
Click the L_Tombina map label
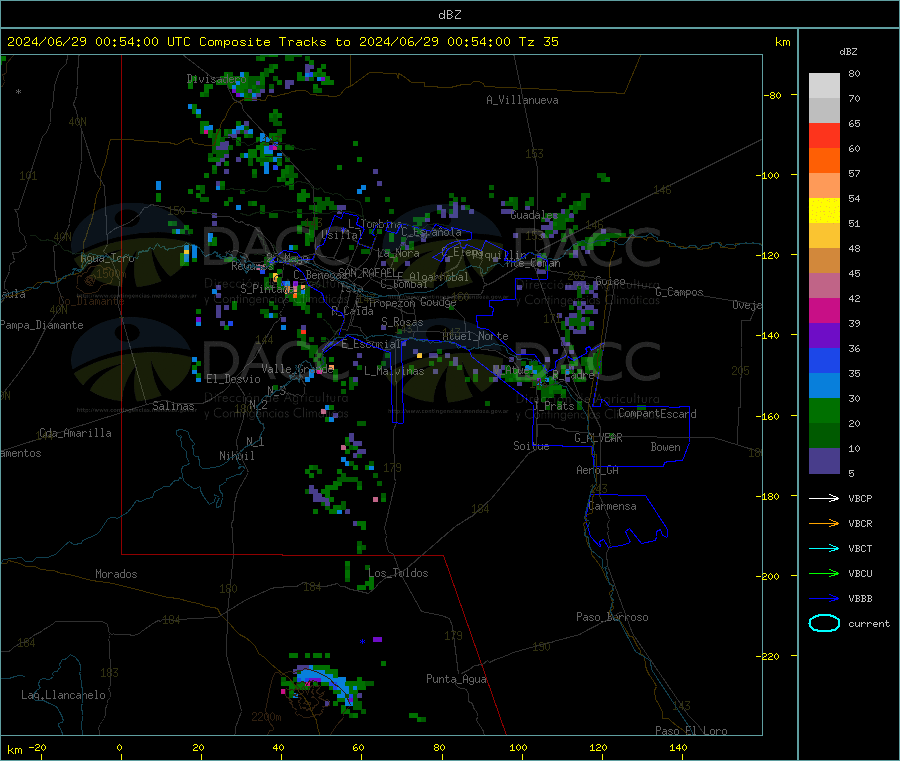pos(375,224)
